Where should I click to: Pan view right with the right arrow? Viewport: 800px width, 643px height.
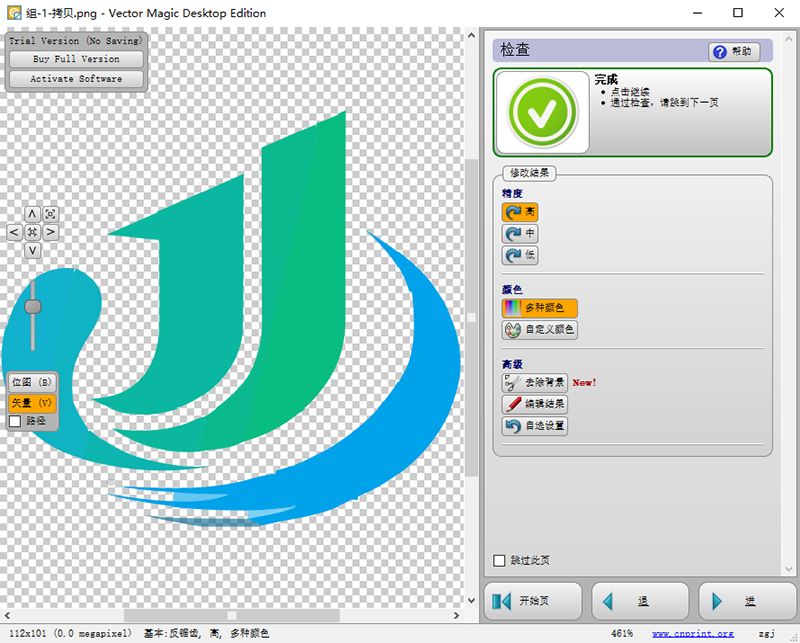tap(51, 232)
